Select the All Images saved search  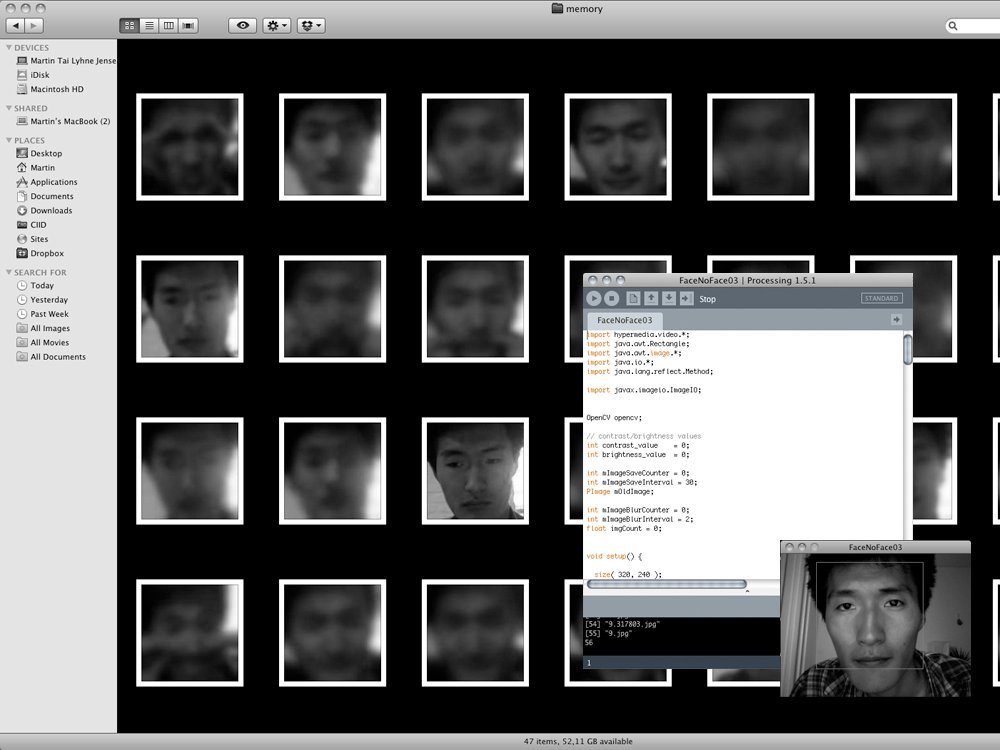(x=43, y=328)
